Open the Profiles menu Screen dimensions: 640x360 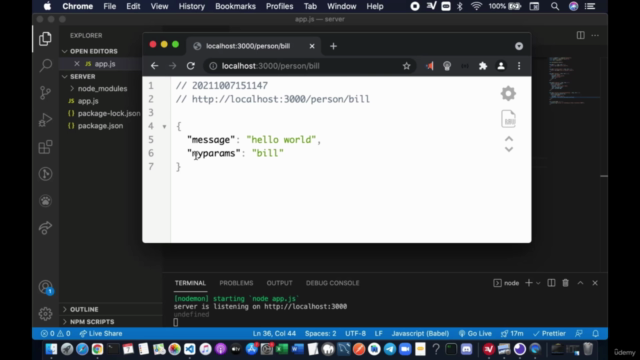[280, 6]
